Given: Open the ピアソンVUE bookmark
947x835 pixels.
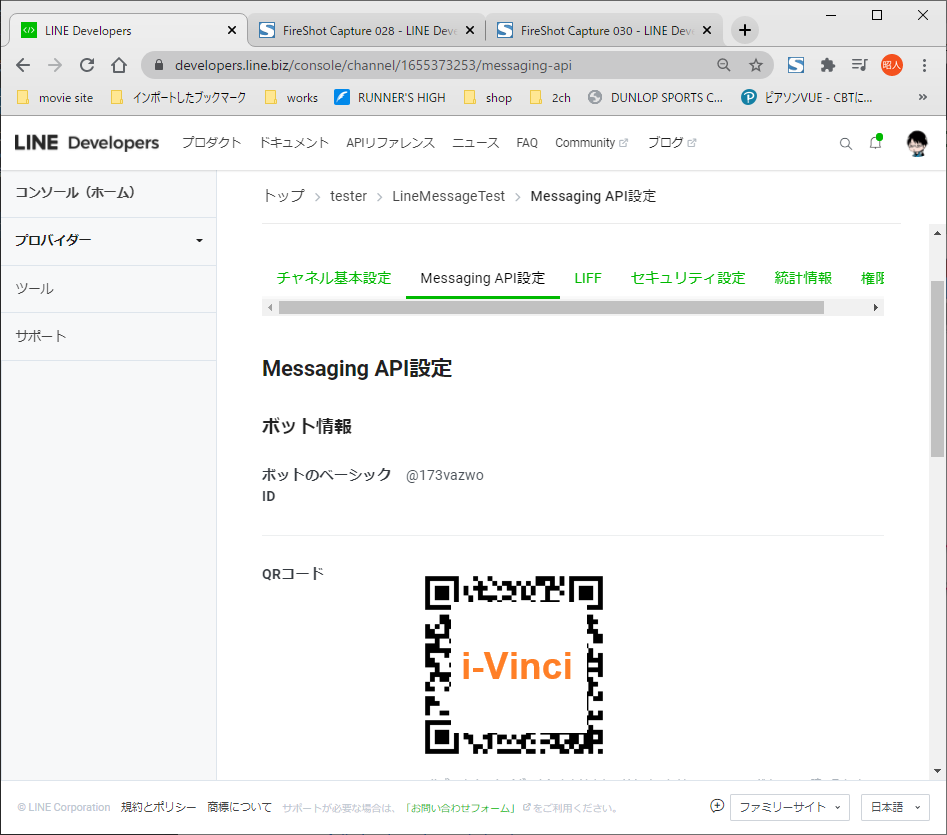Looking at the screenshot, I should click(x=807, y=97).
